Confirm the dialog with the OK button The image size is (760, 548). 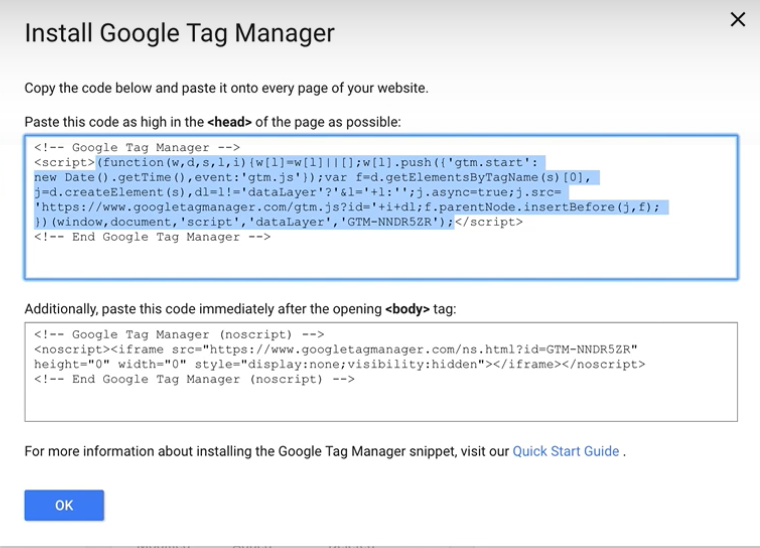pos(64,505)
